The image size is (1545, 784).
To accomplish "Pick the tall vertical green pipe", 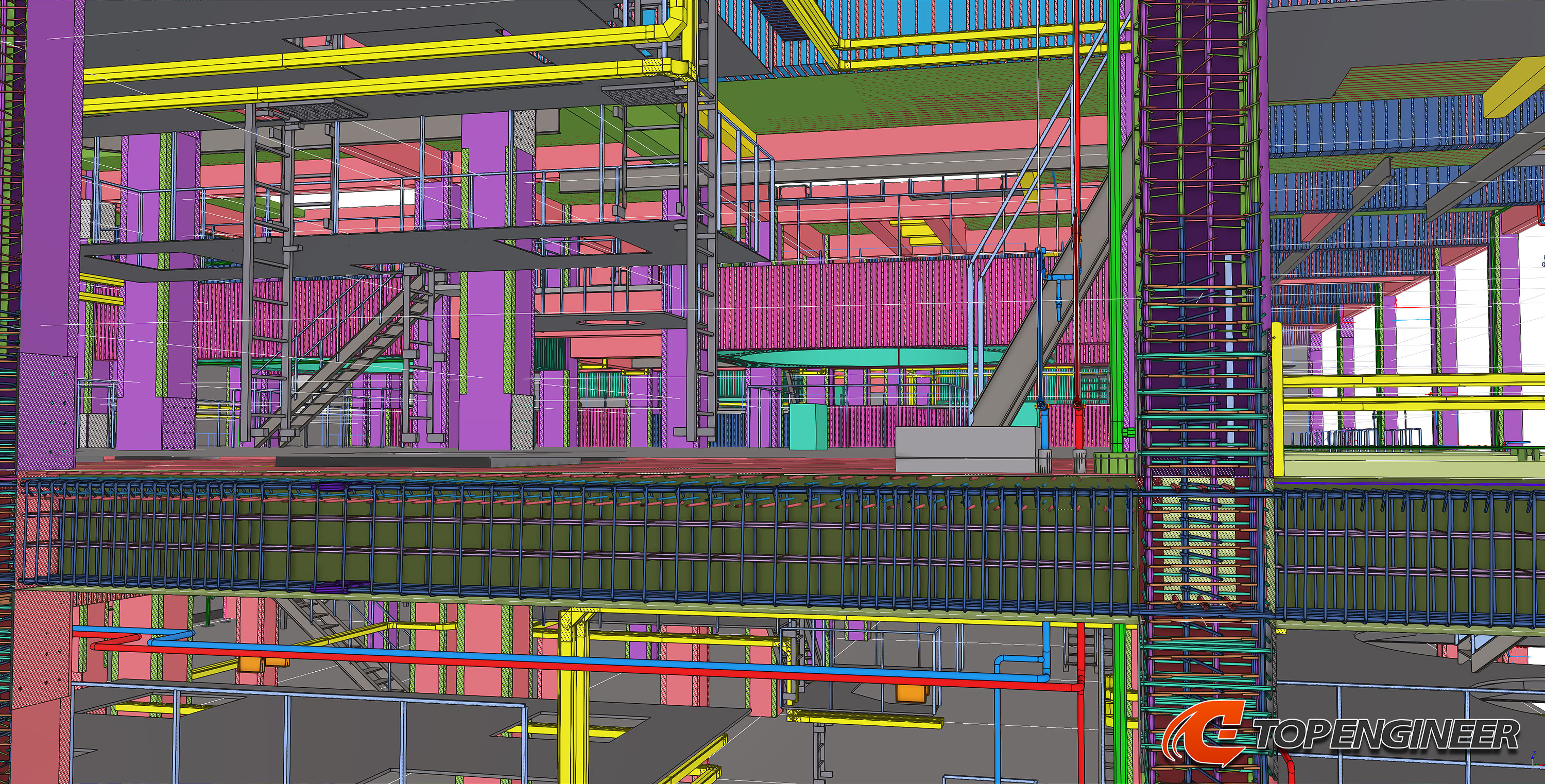I will point(1115,228).
